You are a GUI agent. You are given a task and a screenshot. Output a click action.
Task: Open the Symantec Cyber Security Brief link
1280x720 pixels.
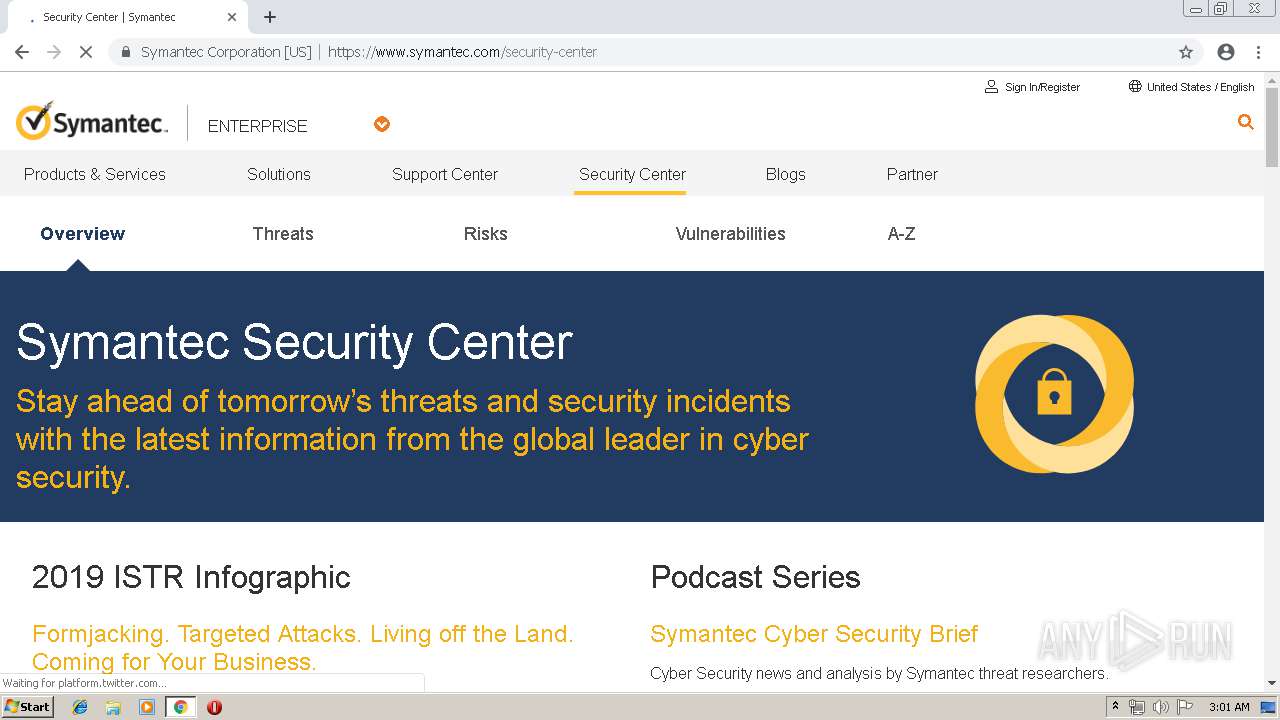814,634
